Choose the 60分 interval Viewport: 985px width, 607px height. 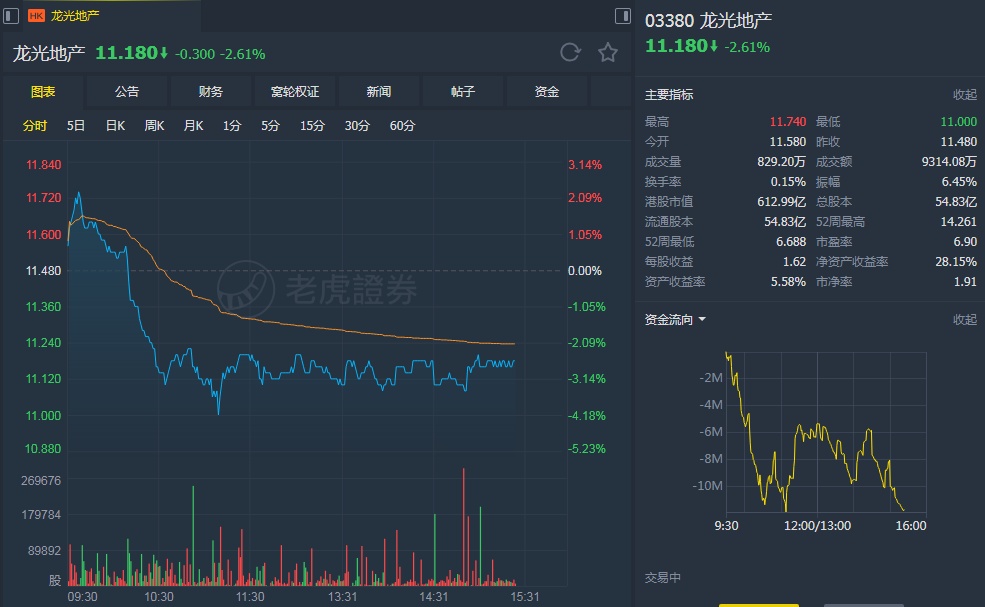402,126
